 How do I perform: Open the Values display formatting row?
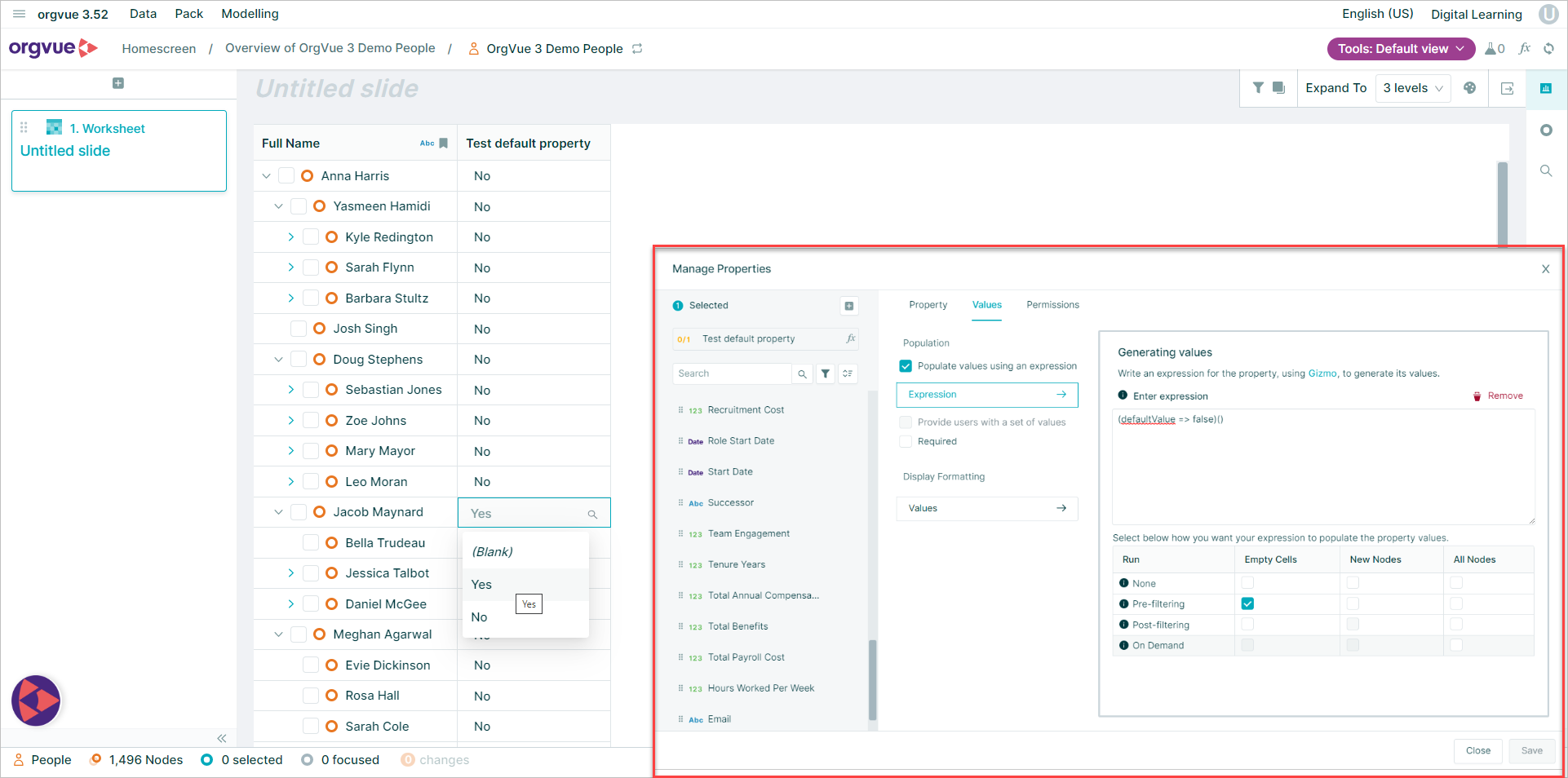coord(987,508)
